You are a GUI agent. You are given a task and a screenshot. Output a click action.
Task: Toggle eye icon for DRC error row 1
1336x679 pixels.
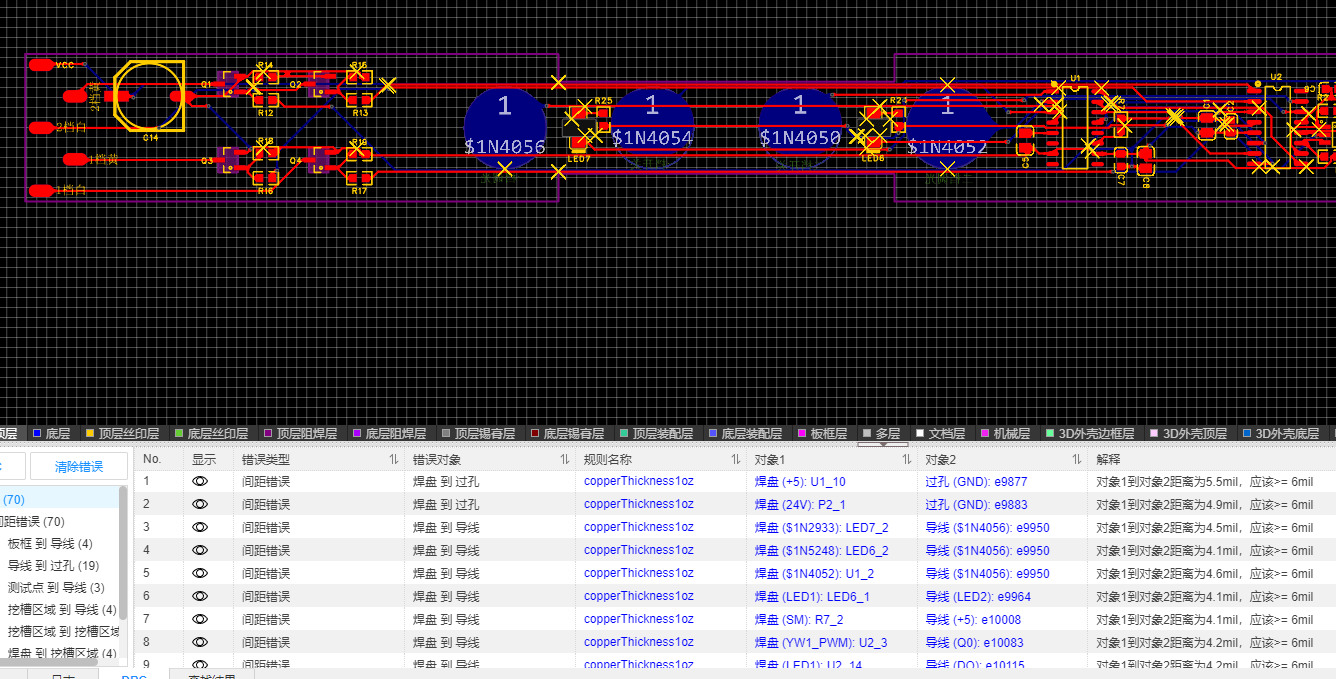click(200, 482)
